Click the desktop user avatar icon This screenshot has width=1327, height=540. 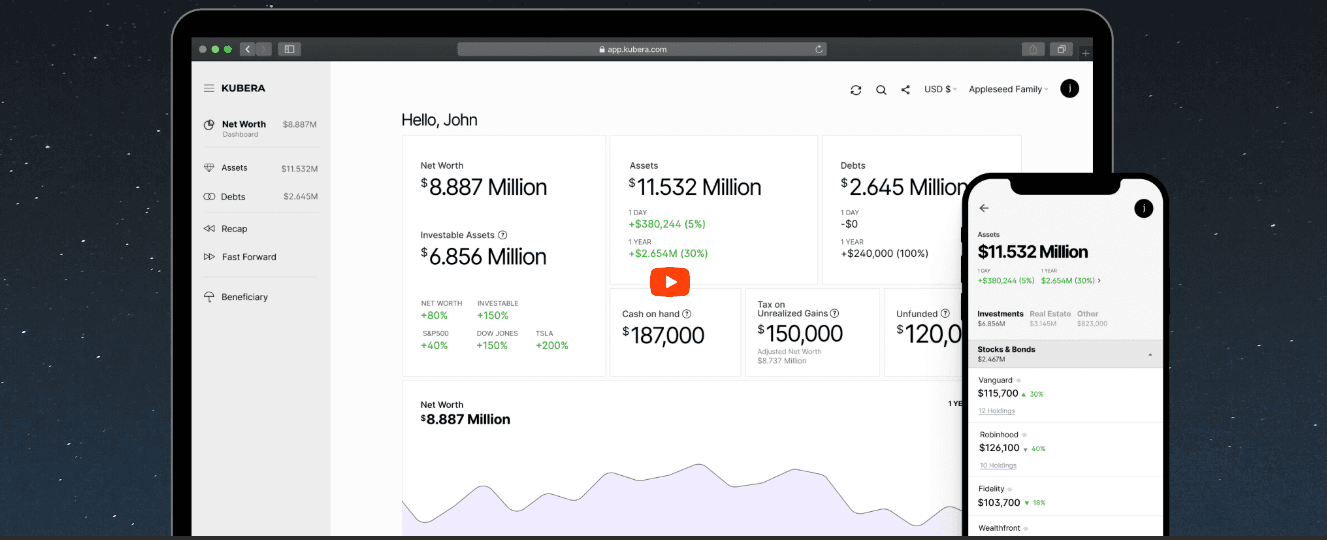point(1069,89)
